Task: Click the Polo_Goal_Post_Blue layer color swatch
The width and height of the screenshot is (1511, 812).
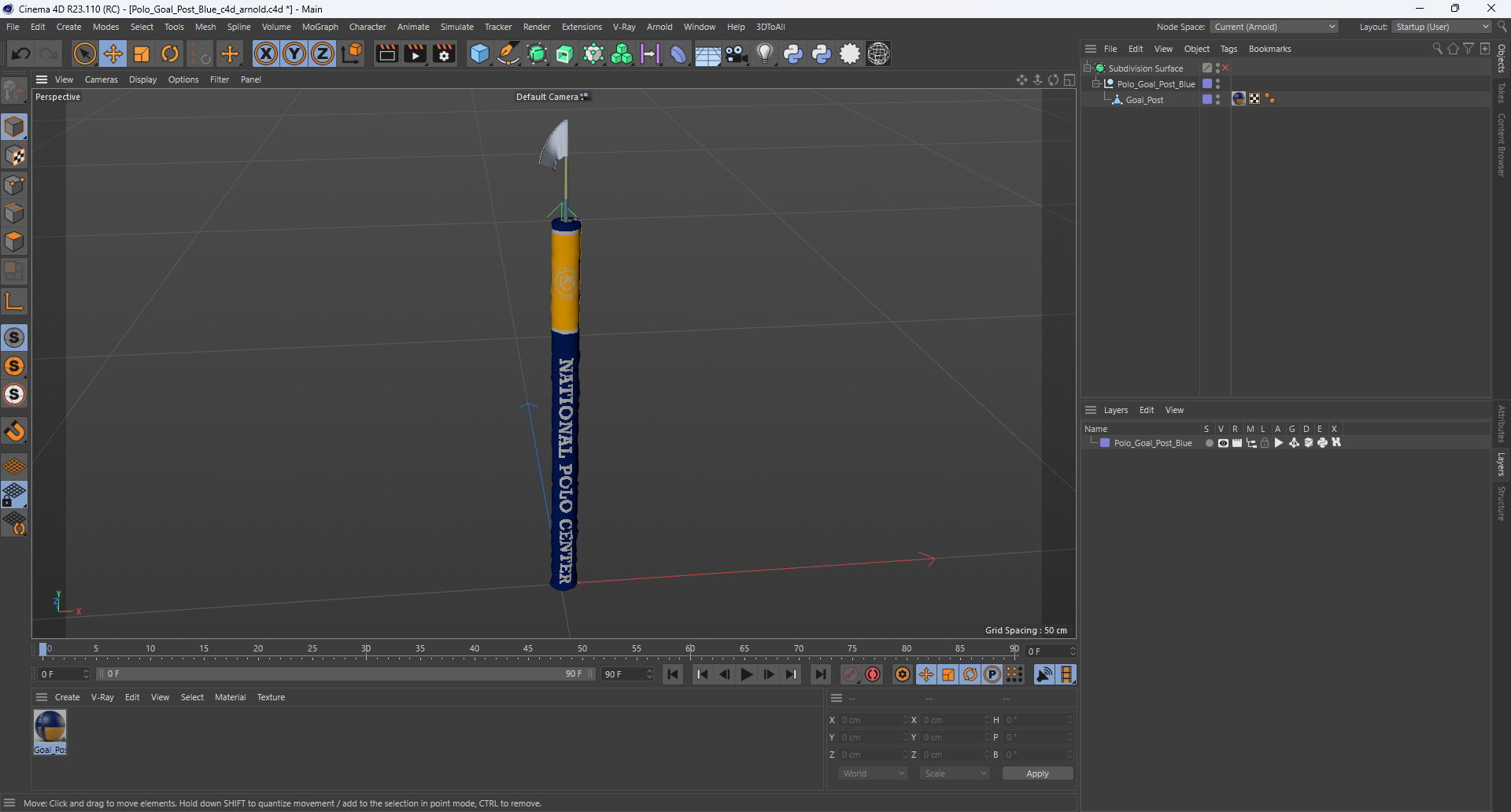Action: coord(1105,443)
